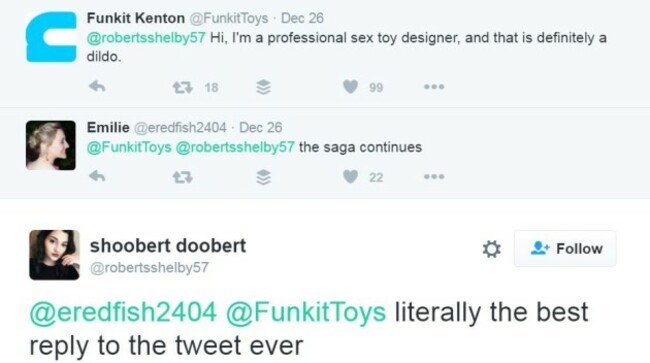
Task: Click @eredfish2404 mention in shoobert doobert's tweet
Action: [123, 312]
